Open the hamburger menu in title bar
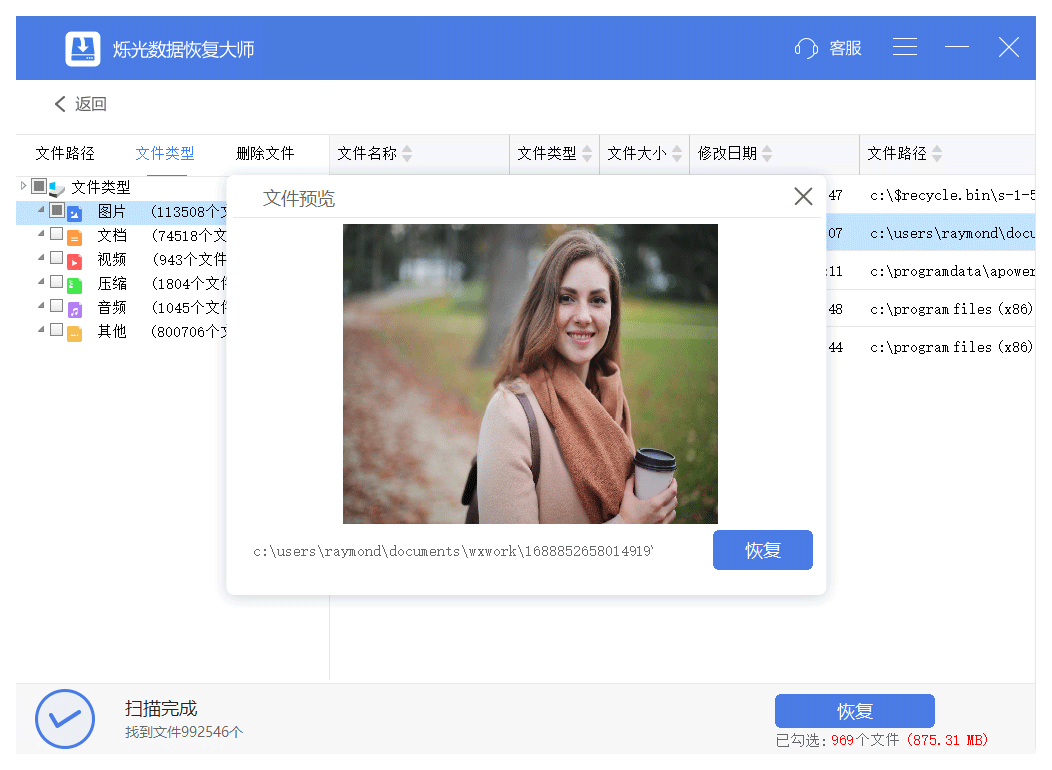 pos(905,47)
